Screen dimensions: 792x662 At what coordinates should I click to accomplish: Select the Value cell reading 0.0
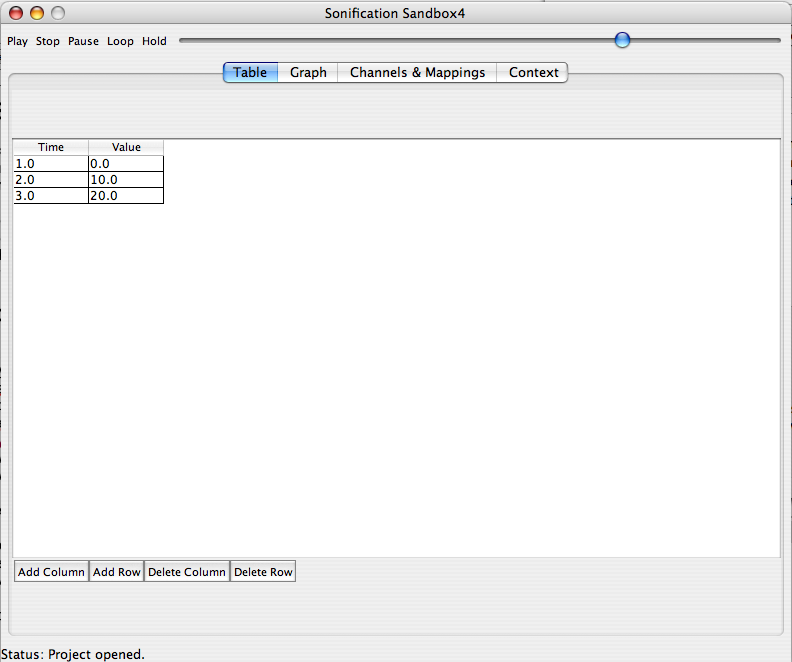[126, 164]
